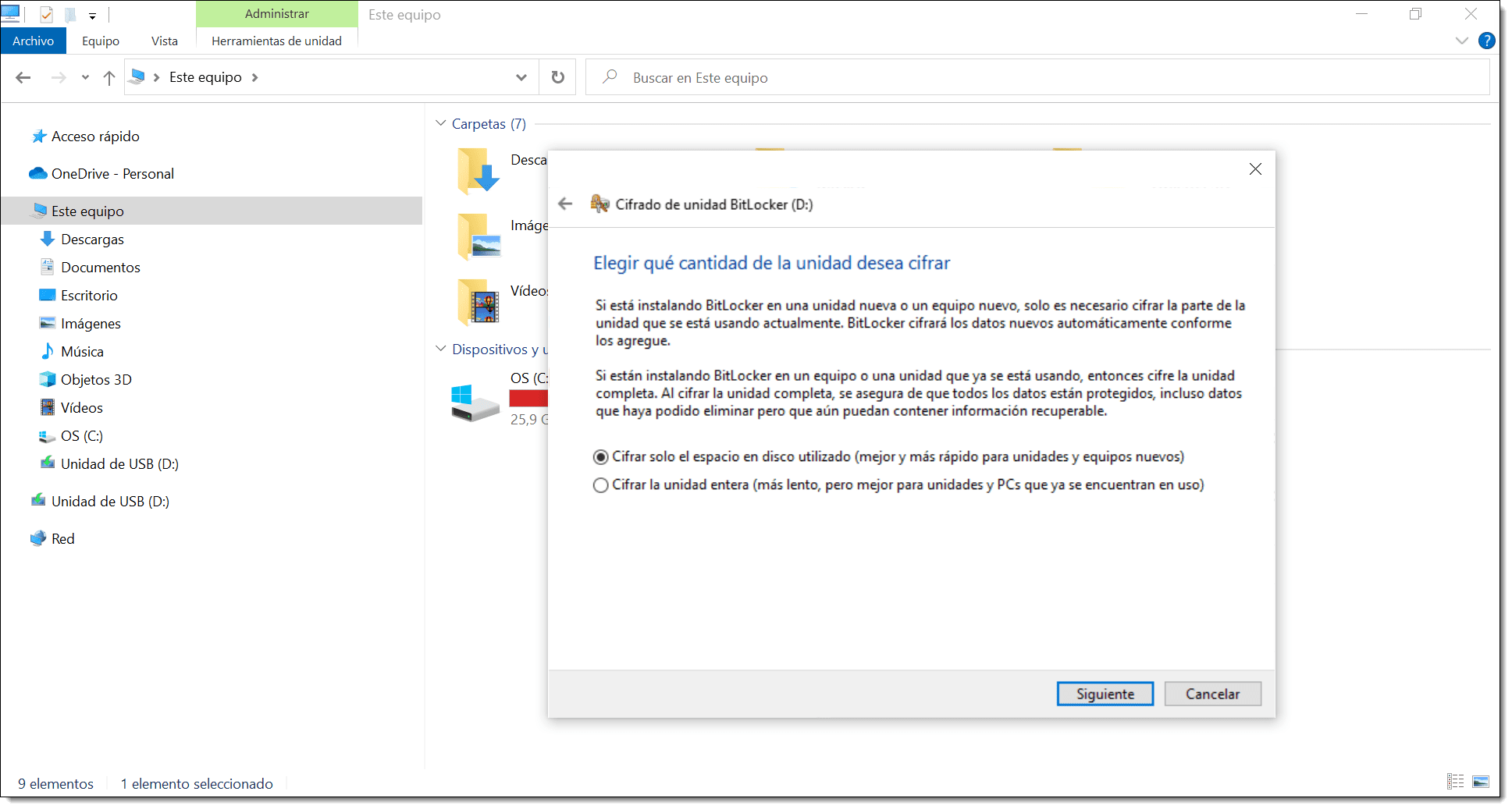
Task: Select encrypt the entire drive option
Action: (x=898, y=484)
